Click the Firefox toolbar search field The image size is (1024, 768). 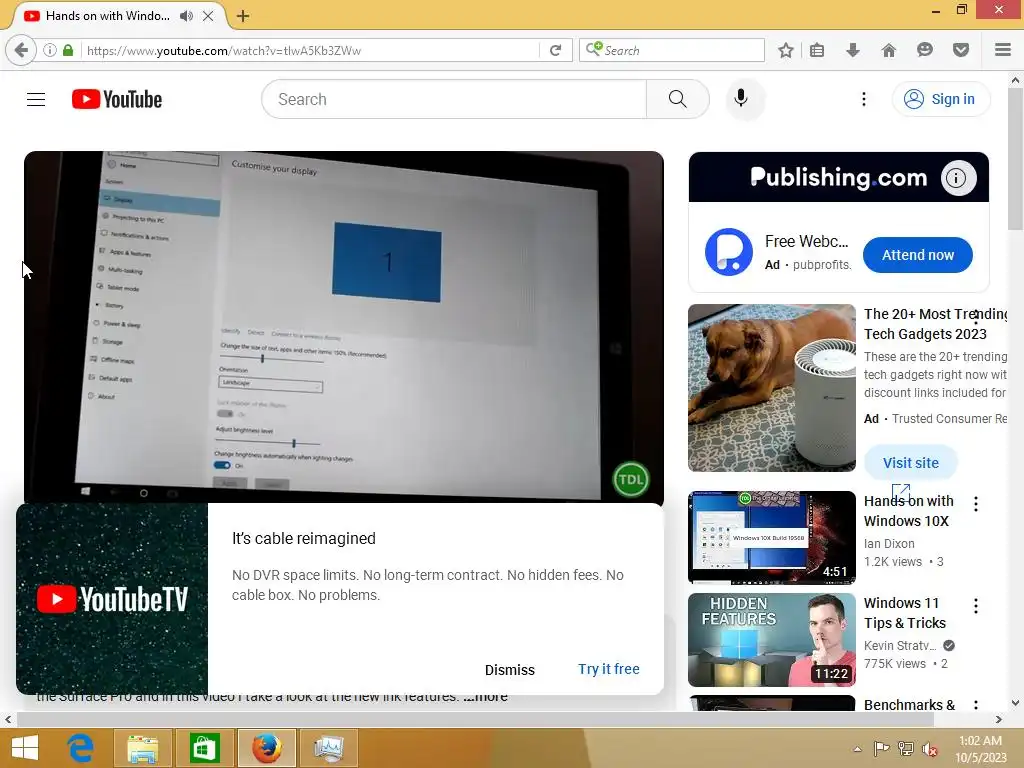(x=671, y=50)
